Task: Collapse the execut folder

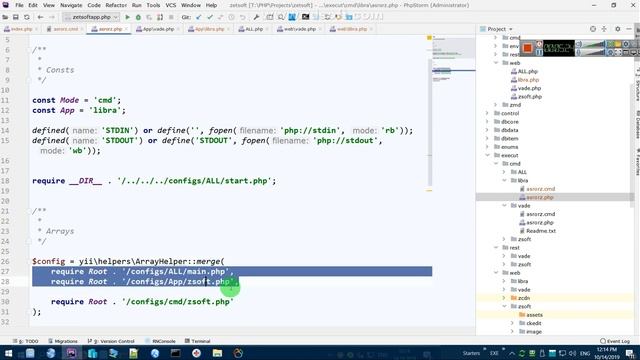Action: click(487, 155)
